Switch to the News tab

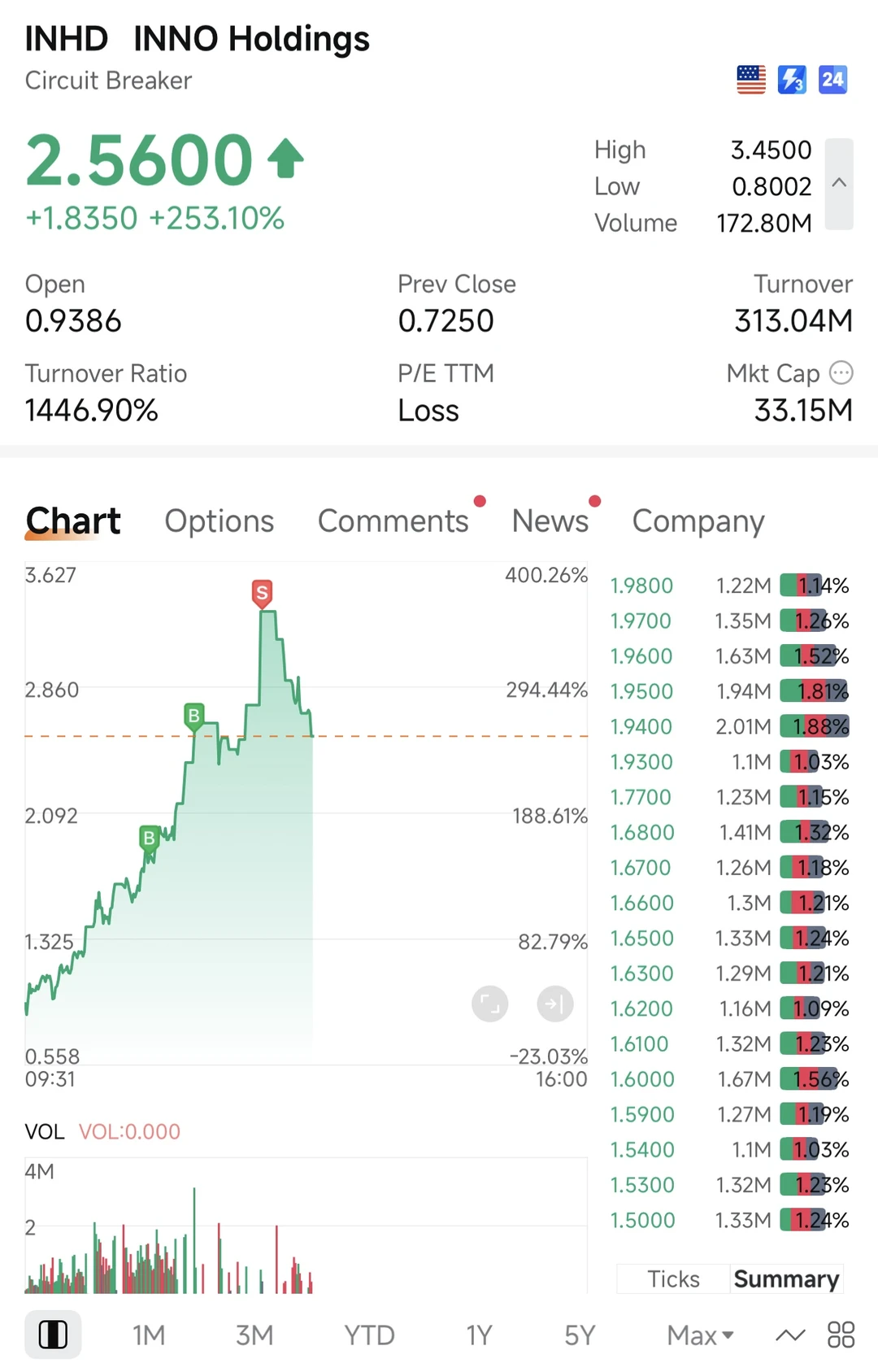click(x=550, y=520)
